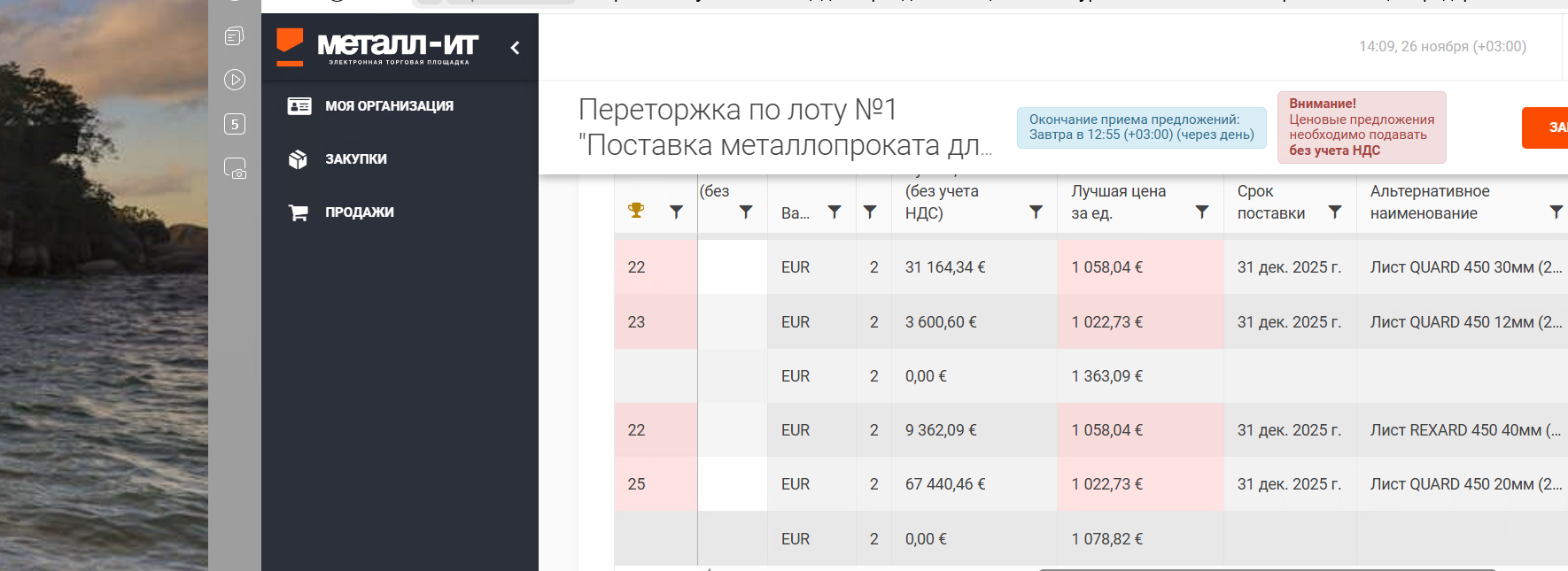Viewport: 1568px width, 571px height.
Task: Open filter for the без учета НДС column
Action: 1036,212
